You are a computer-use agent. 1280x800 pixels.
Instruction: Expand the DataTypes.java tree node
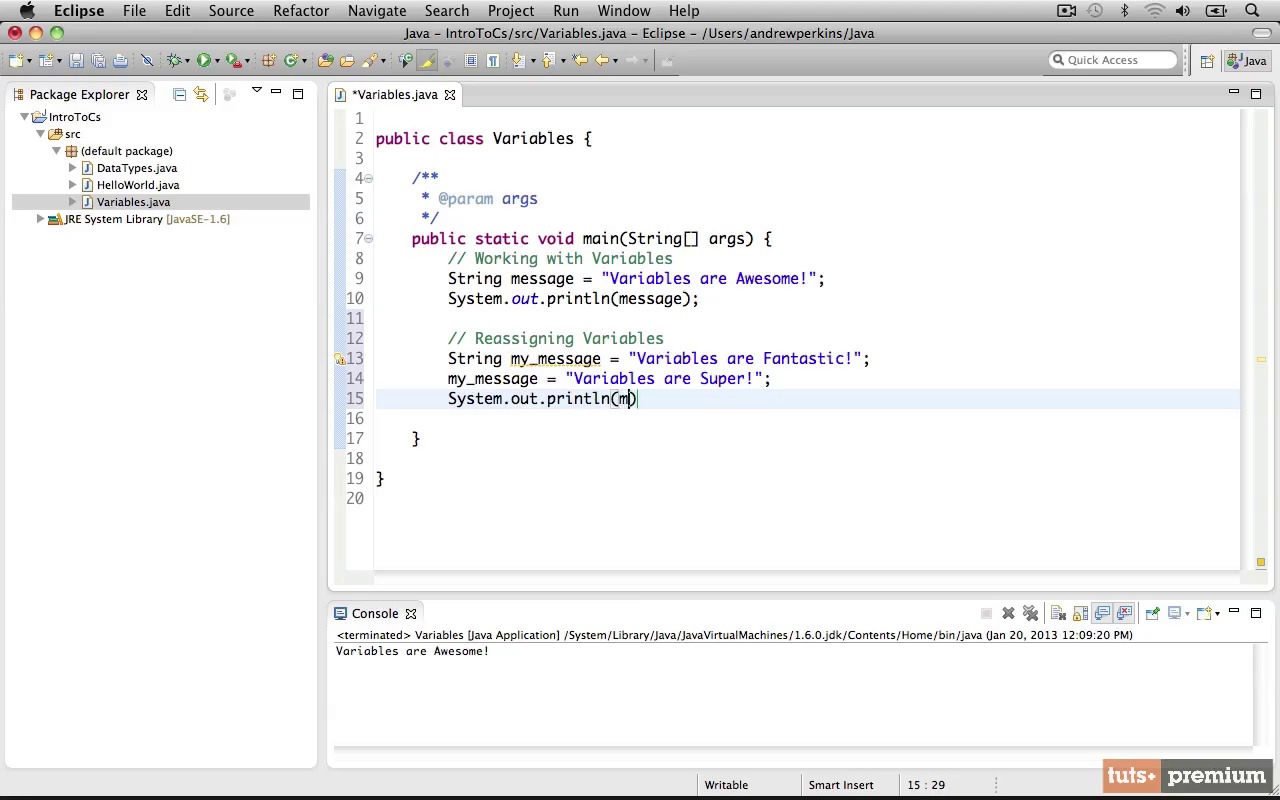73,168
